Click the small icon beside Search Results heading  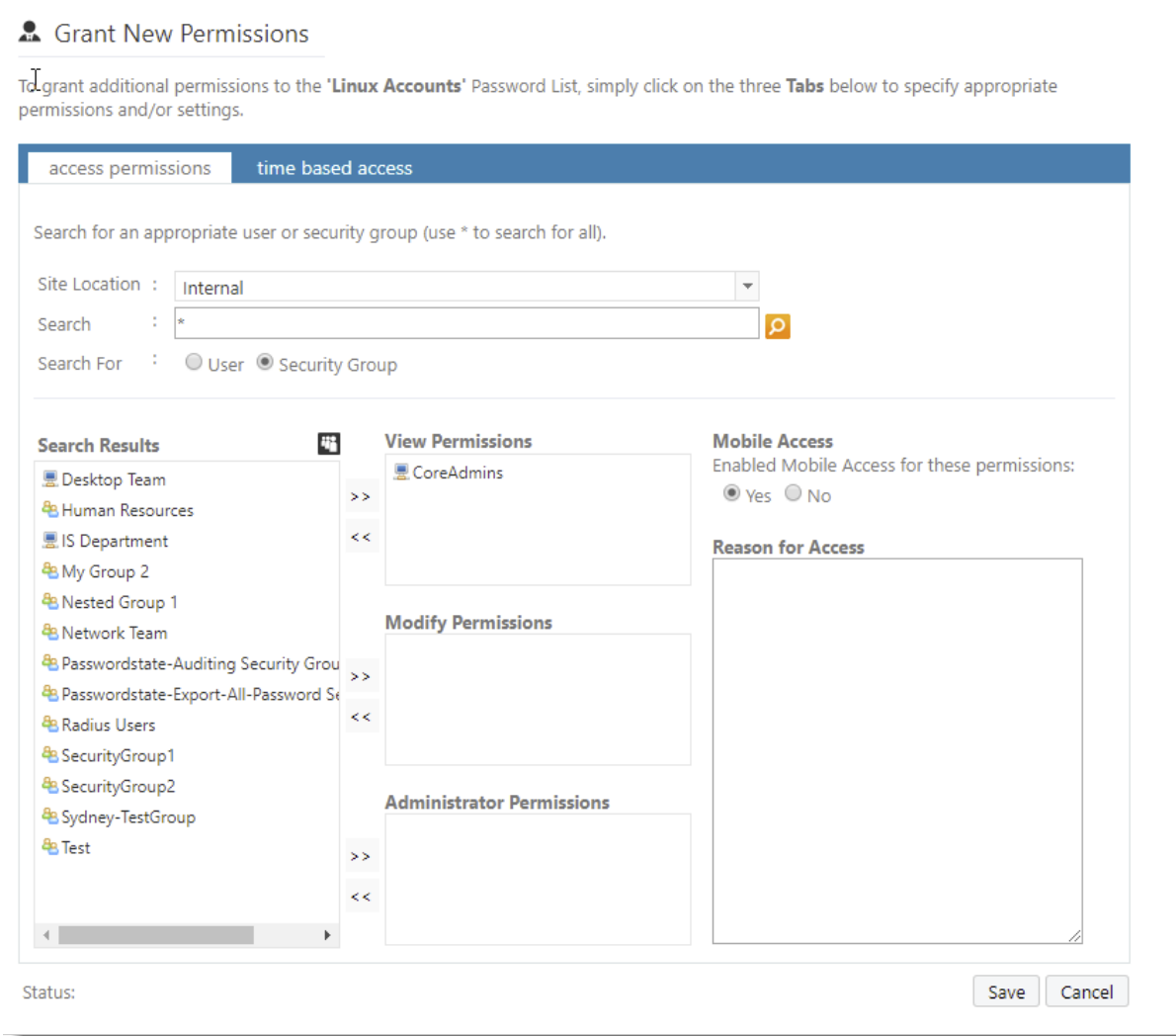(328, 443)
